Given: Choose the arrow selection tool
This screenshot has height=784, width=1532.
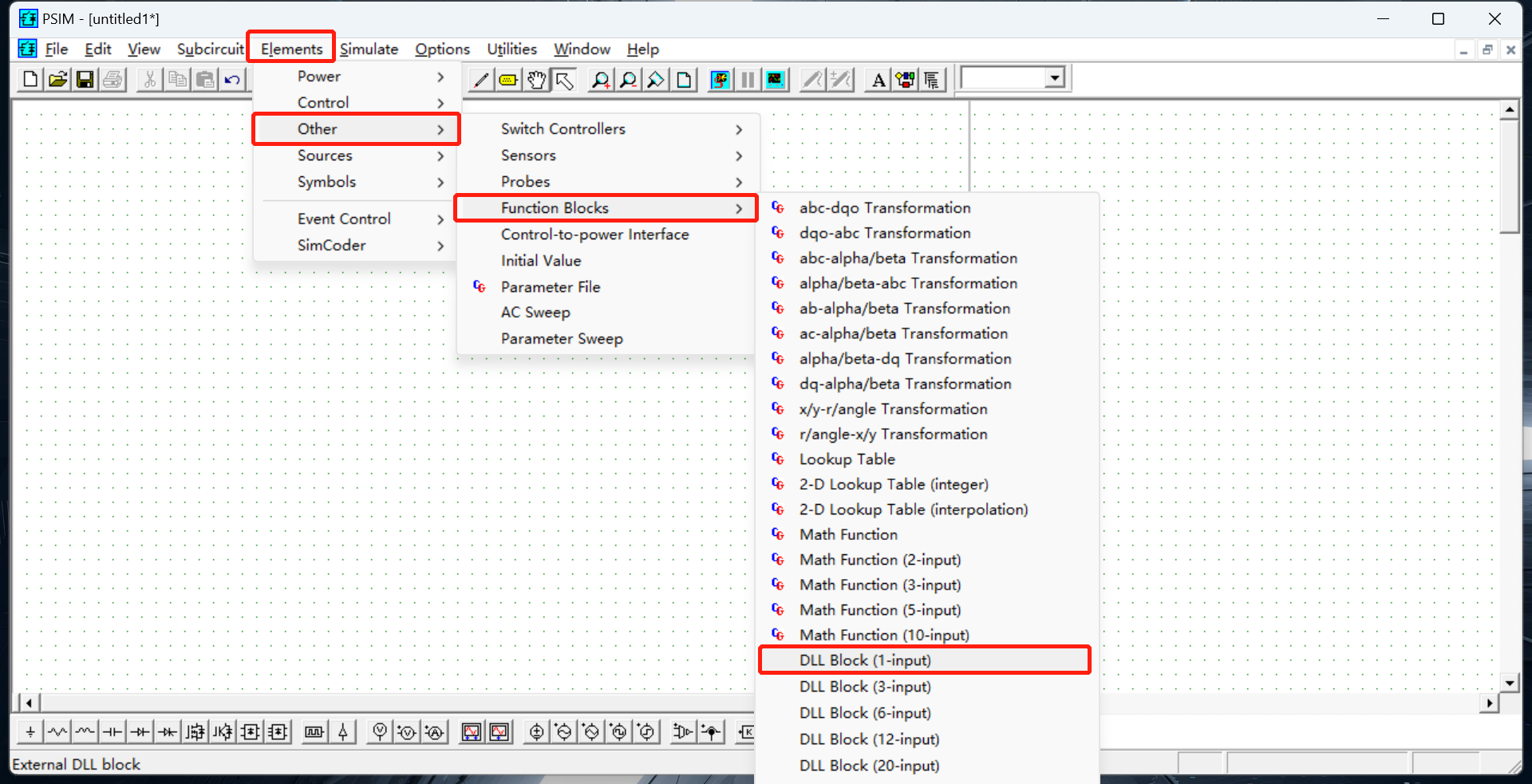Looking at the screenshot, I should [564, 80].
